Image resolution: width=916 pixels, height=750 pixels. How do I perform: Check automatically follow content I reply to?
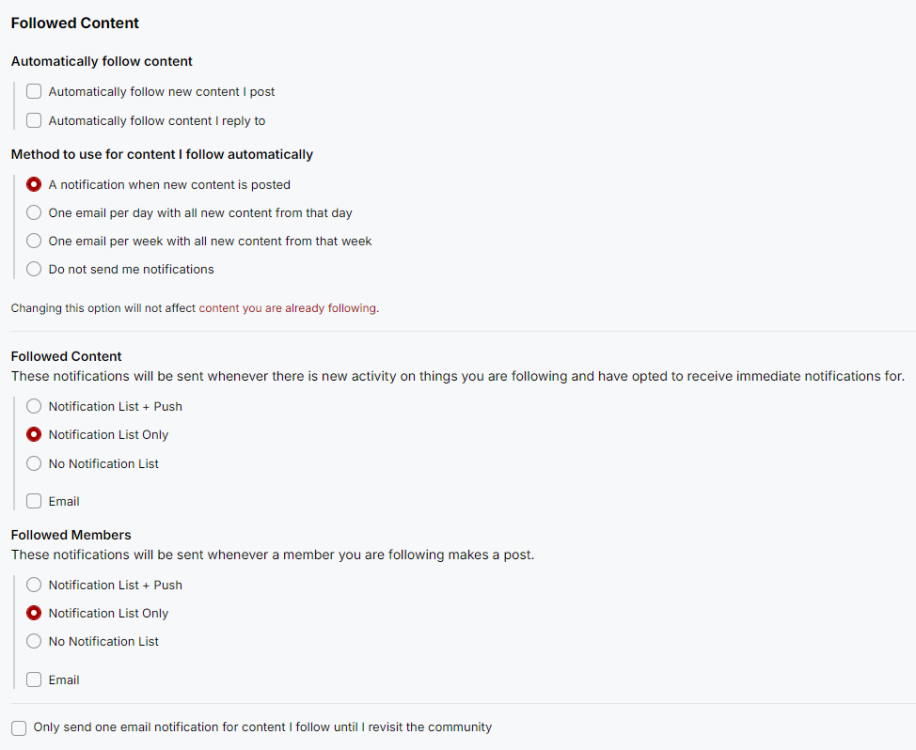pos(33,120)
